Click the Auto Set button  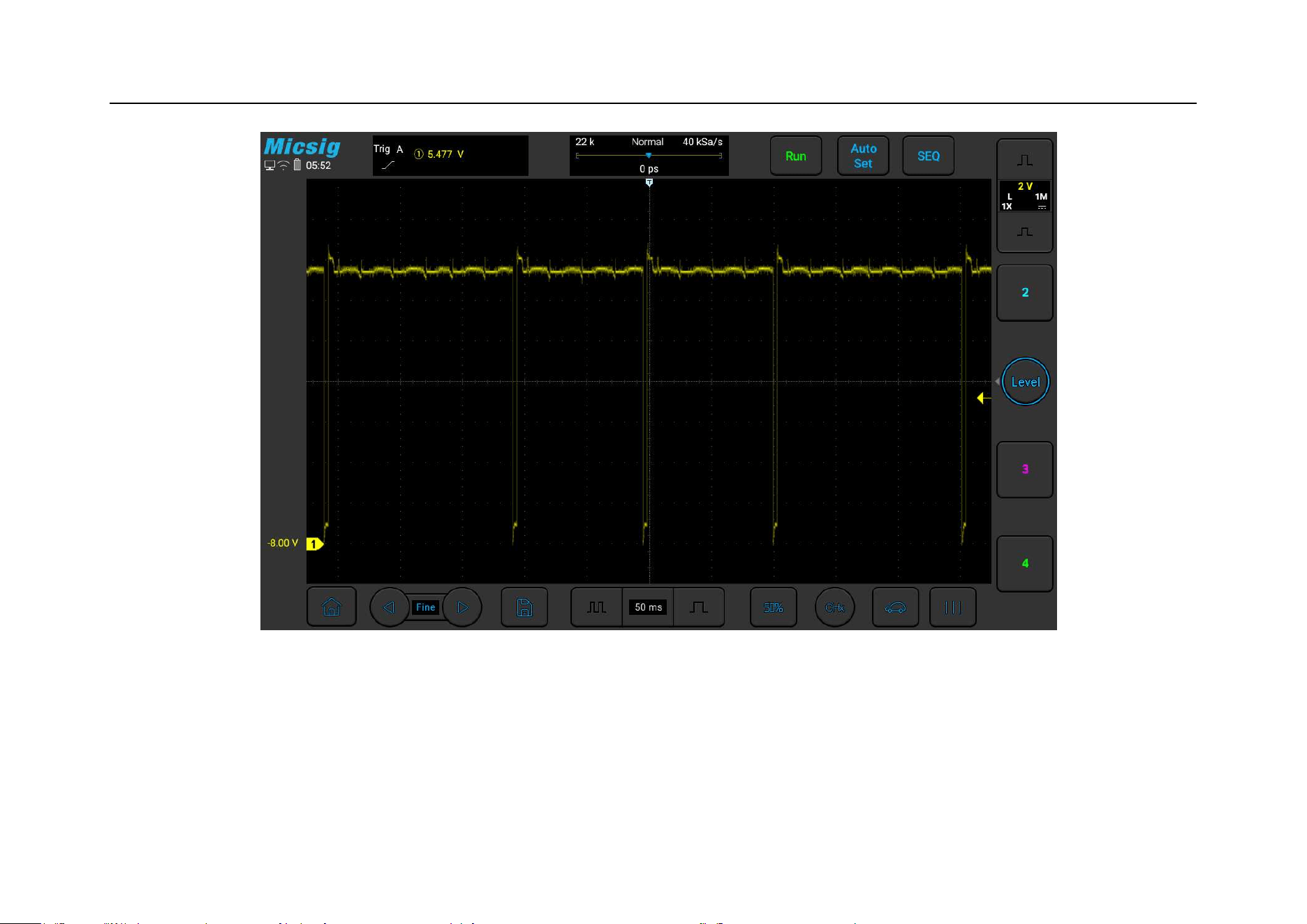tap(863, 156)
